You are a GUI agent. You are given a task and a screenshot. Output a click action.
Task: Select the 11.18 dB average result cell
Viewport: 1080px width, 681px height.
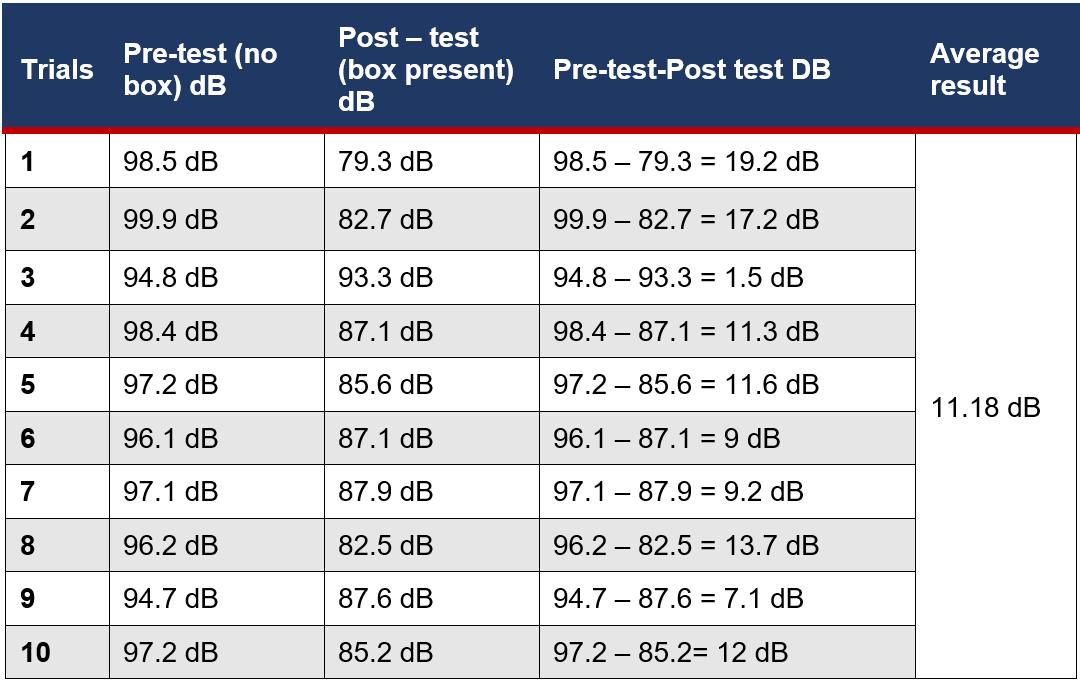986,408
